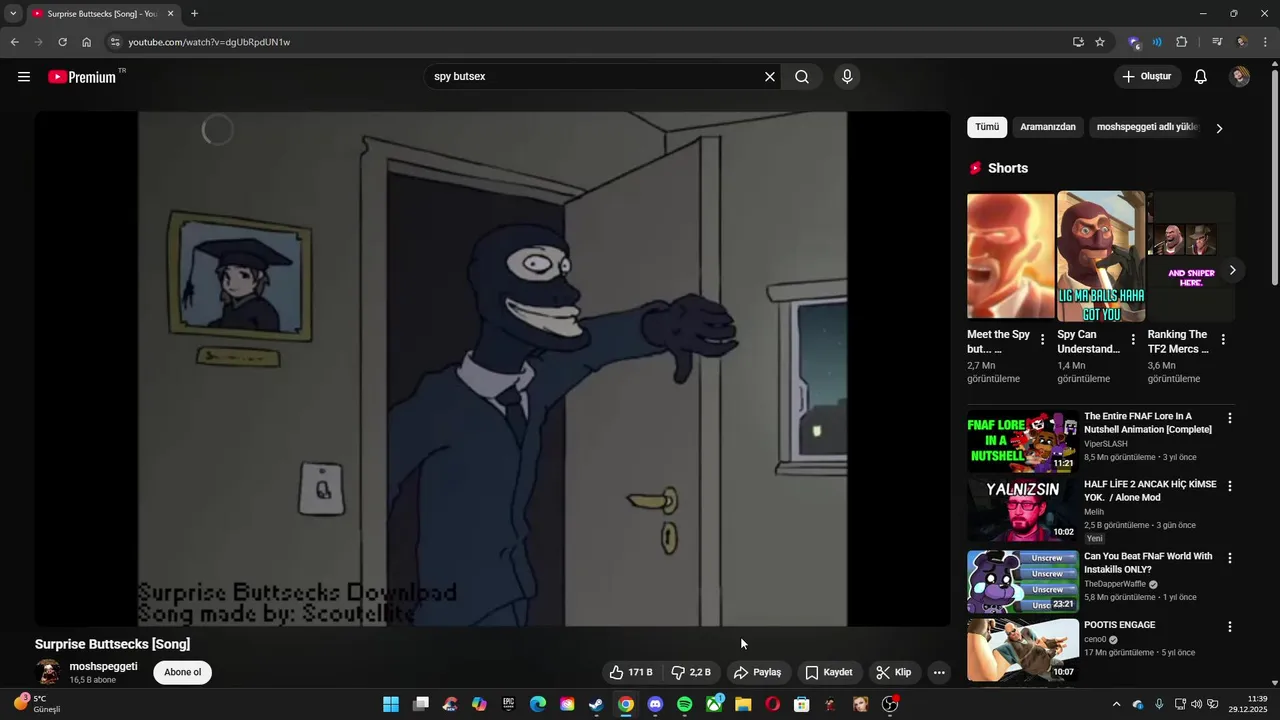The width and height of the screenshot is (1280, 720).
Task: Run search with the magnifier button
Action: [x=802, y=77]
